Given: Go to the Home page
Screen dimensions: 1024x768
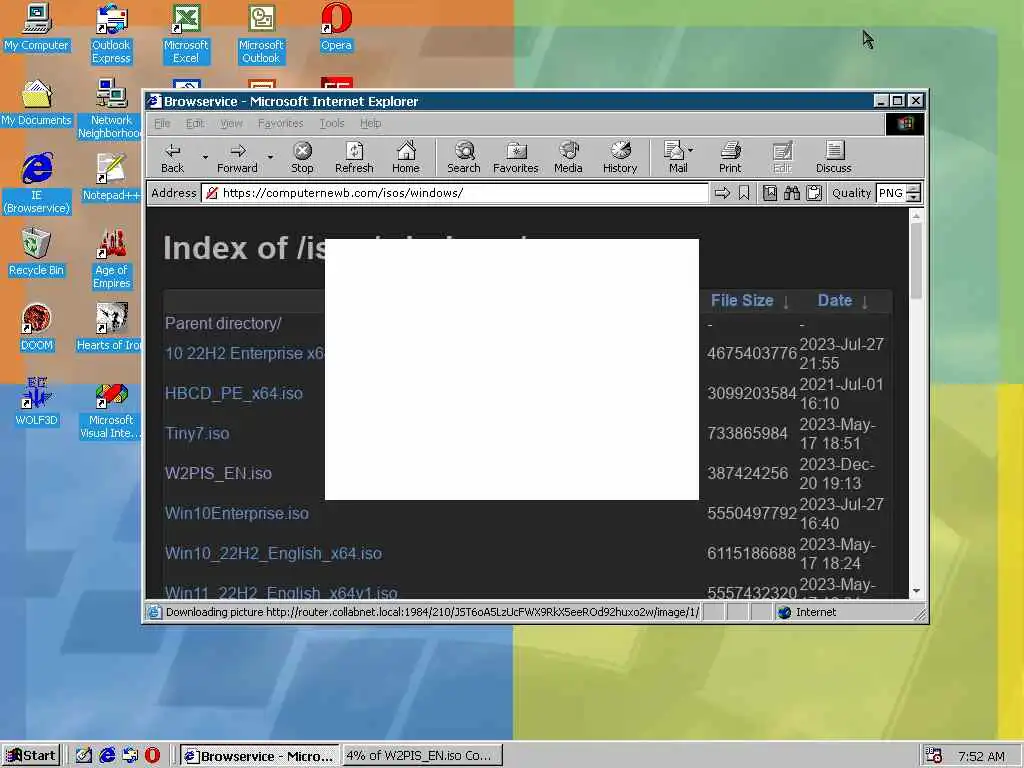Looking at the screenshot, I should [x=406, y=157].
